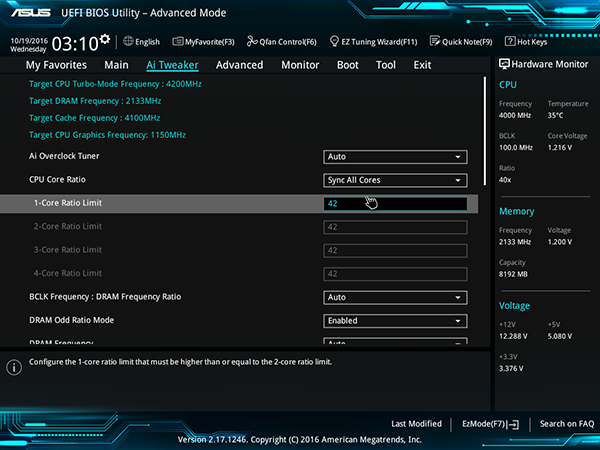Open the Ai Overclock Tuner dropdown
Screen dimensions: 600x450
click(395, 157)
